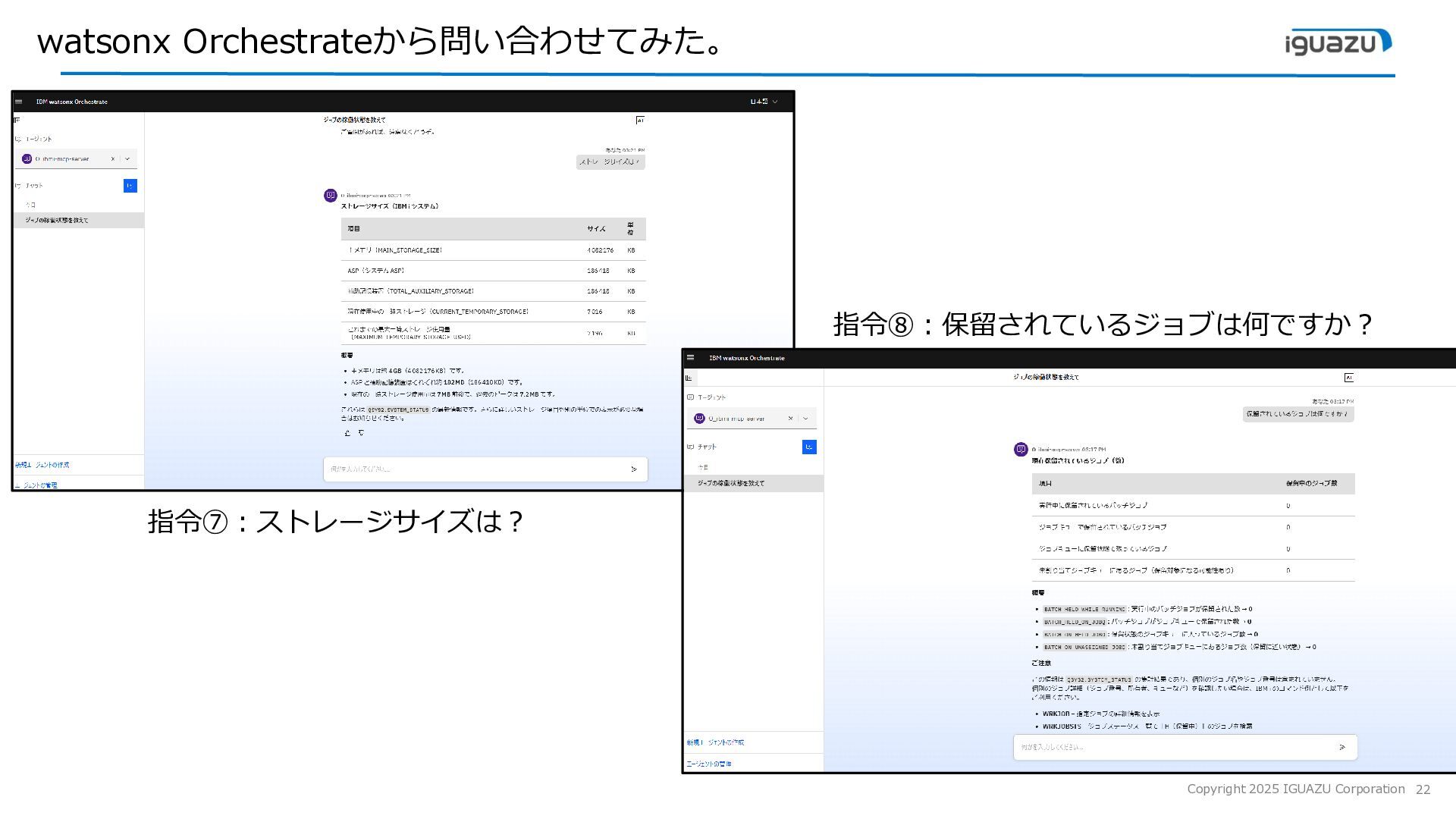Click the TOTAL_AUXILIARY_STORAGE table row

[494, 291]
